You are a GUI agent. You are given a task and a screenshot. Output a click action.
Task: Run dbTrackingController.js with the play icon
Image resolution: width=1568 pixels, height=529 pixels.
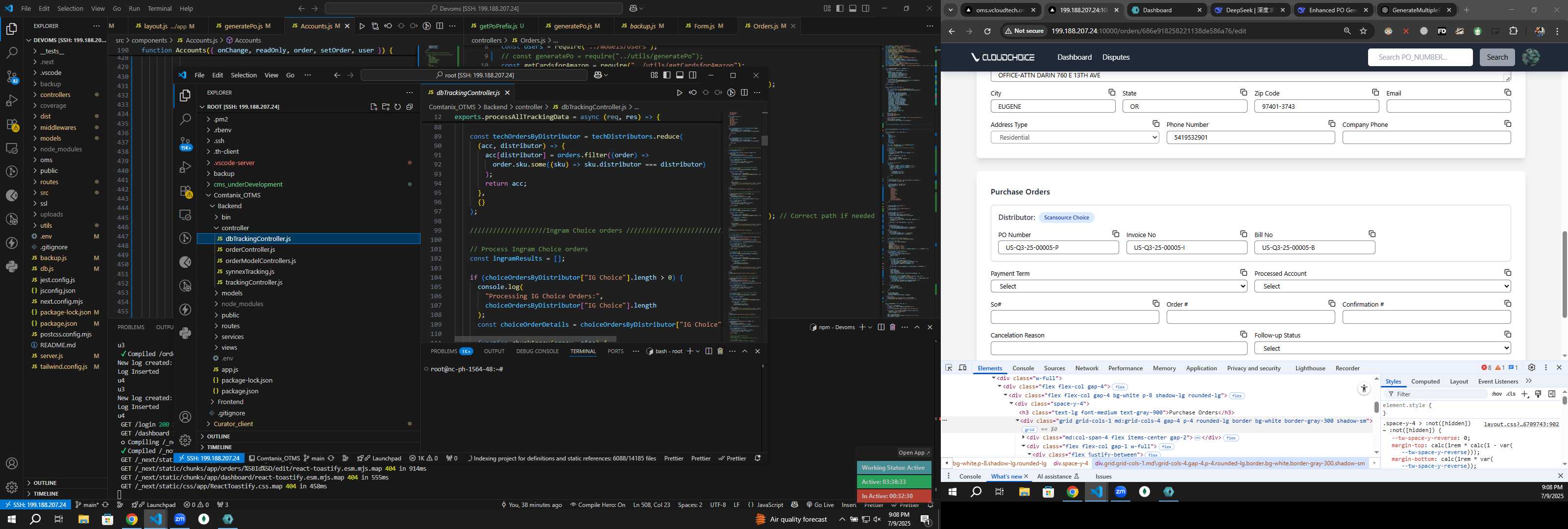coord(679,93)
